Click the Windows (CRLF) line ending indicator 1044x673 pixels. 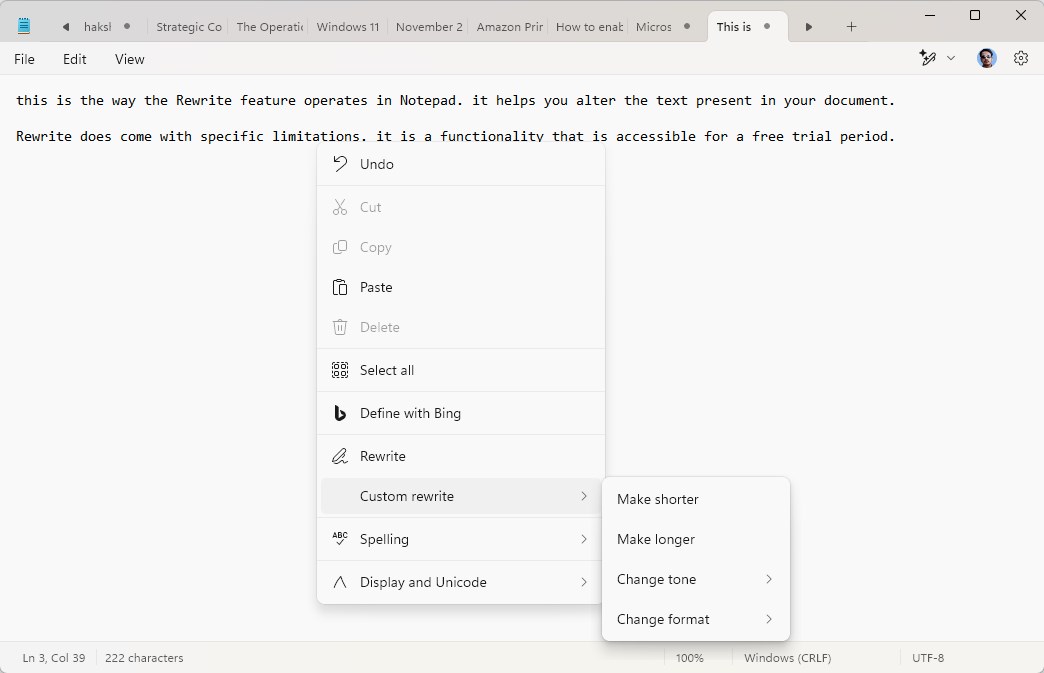click(787, 658)
